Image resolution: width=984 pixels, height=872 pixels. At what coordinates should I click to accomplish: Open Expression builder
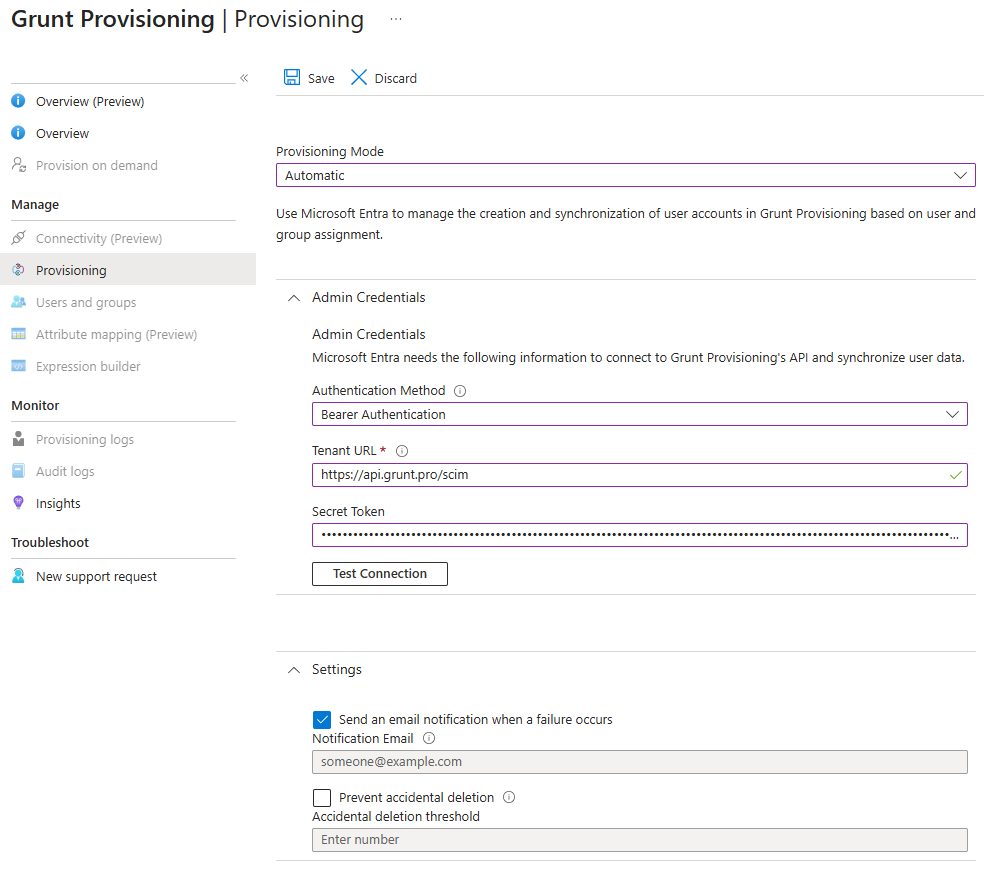tap(88, 366)
